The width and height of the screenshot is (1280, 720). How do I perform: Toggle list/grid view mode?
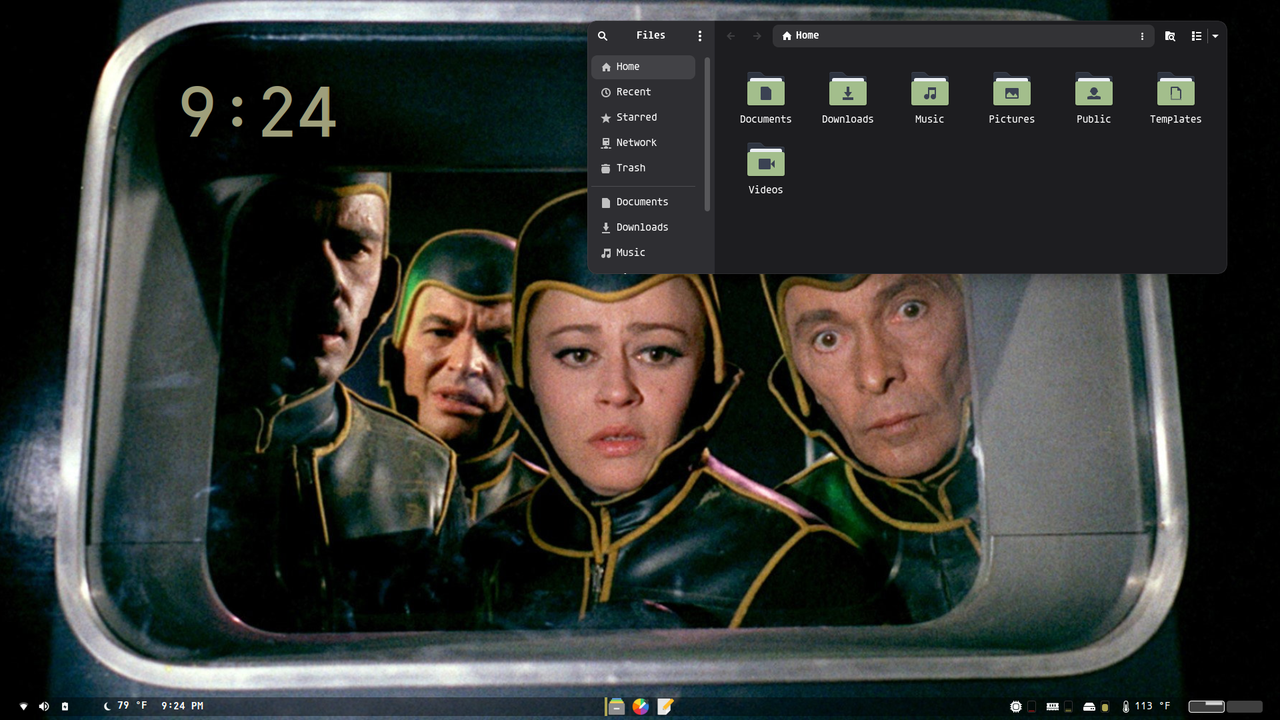point(1196,36)
